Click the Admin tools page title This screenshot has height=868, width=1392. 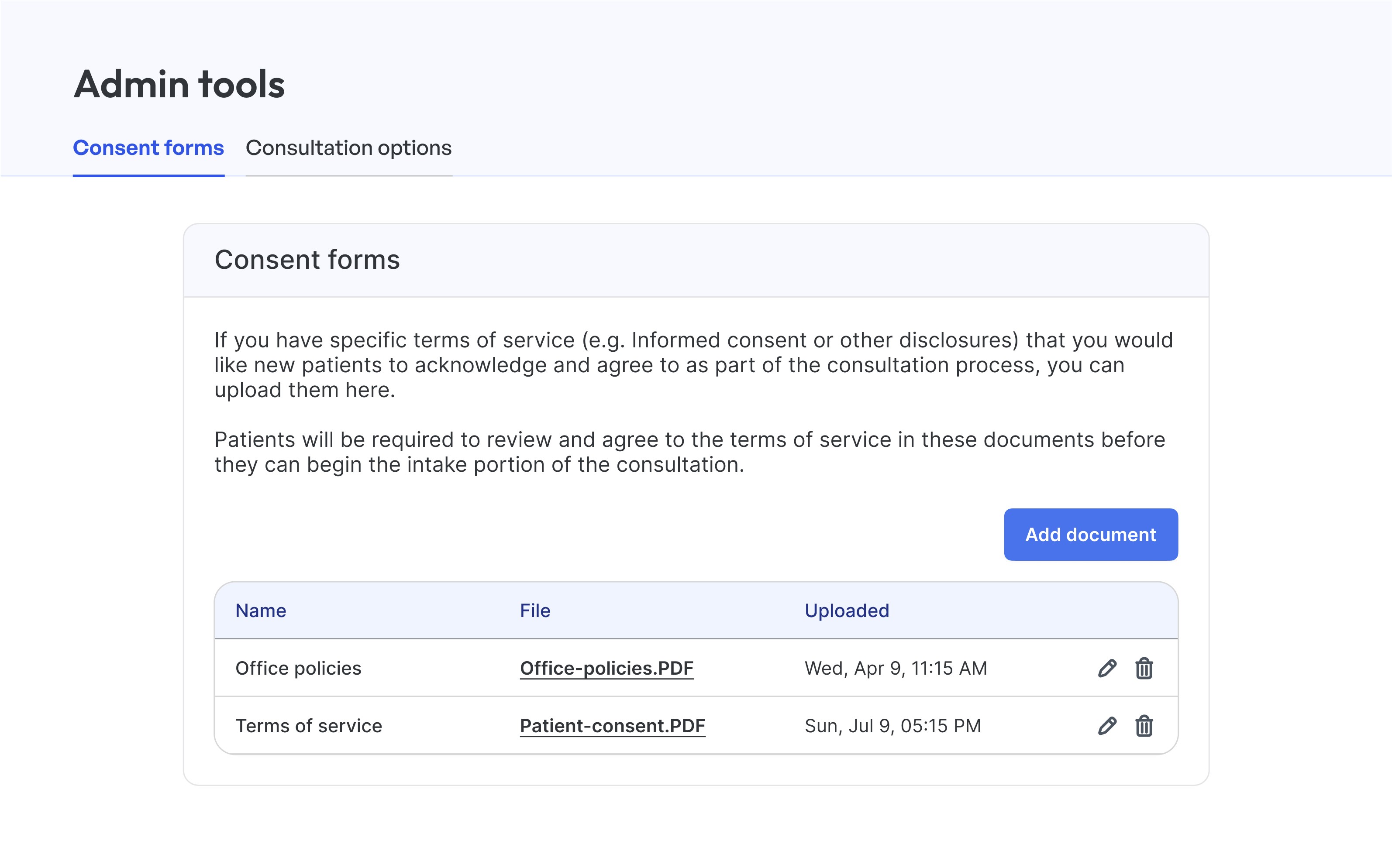click(179, 84)
